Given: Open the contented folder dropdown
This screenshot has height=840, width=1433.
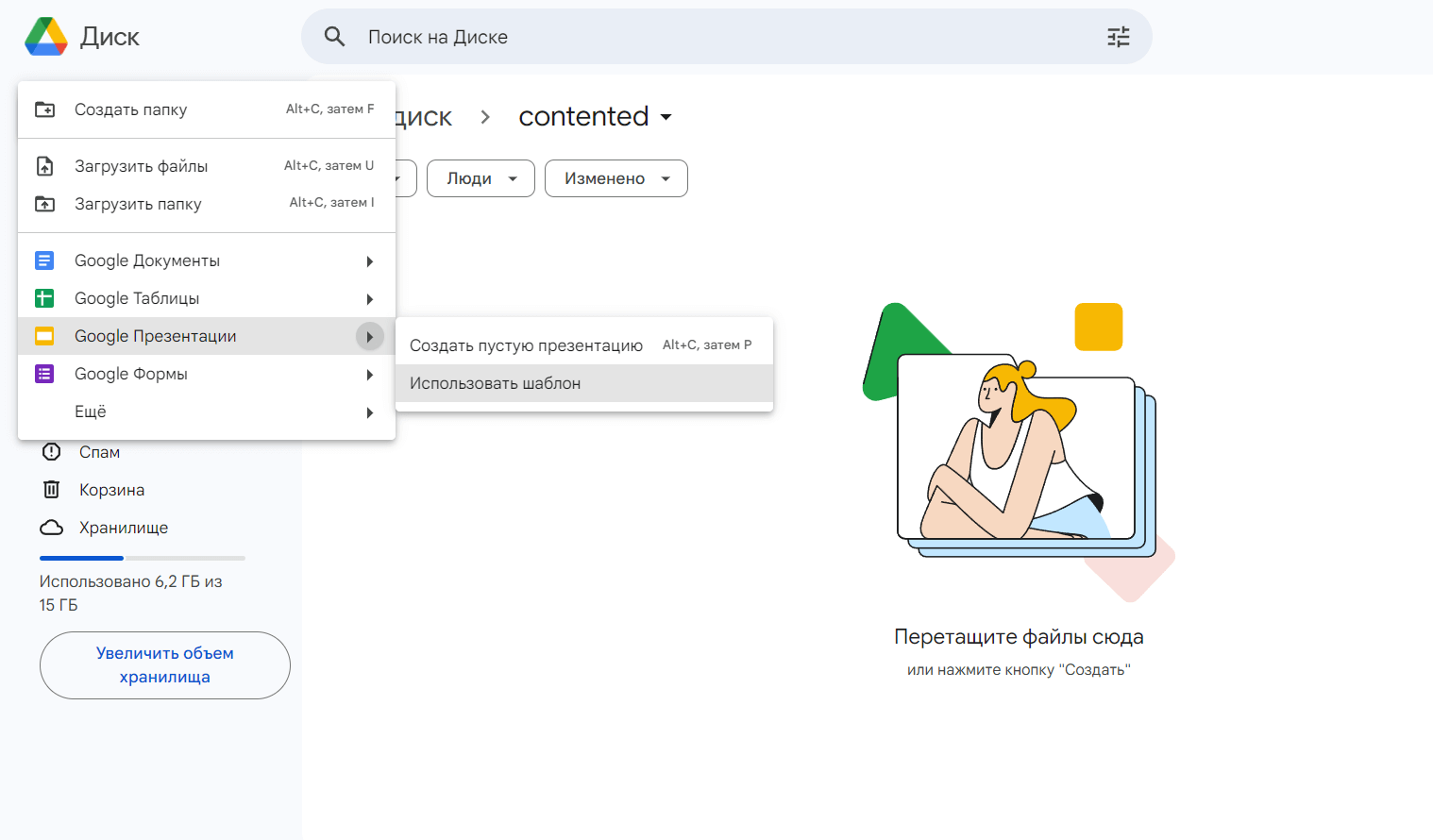Looking at the screenshot, I should pyautogui.click(x=666, y=117).
